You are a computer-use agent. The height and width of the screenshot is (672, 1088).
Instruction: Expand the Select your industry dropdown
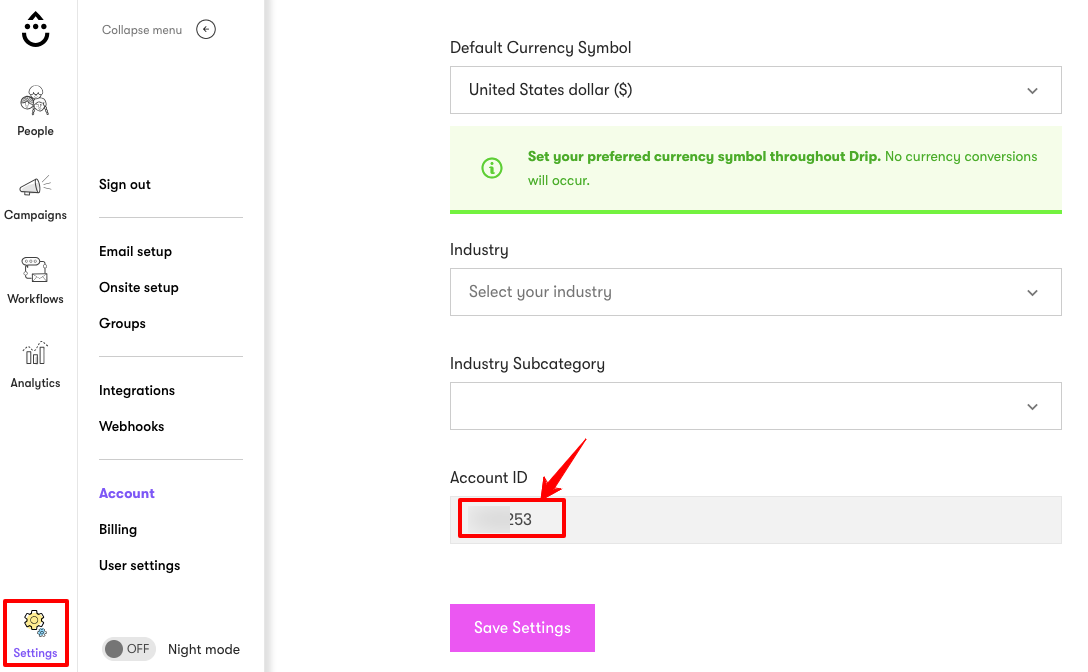click(x=755, y=292)
